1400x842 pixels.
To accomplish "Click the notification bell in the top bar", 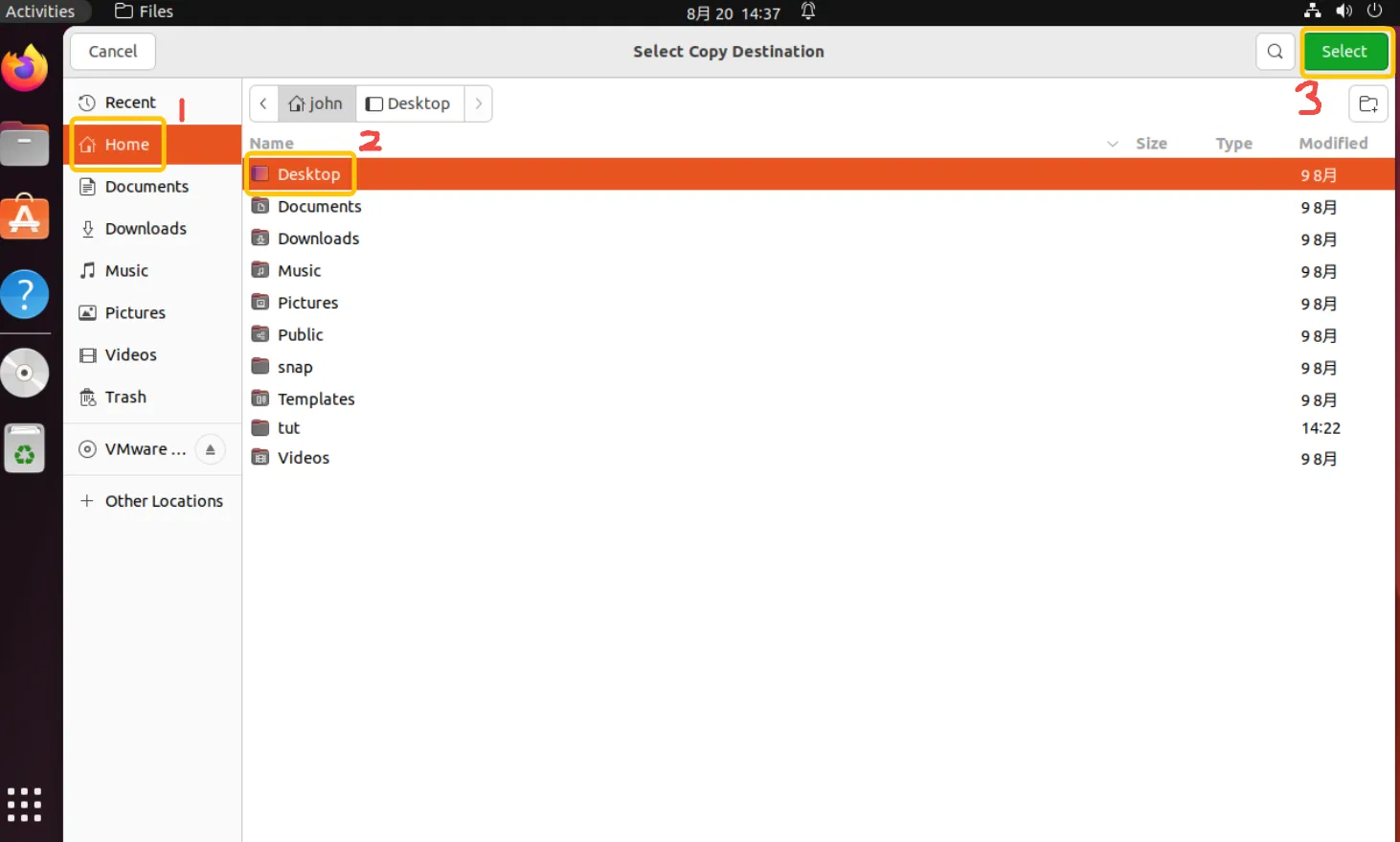I will (808, 11).
